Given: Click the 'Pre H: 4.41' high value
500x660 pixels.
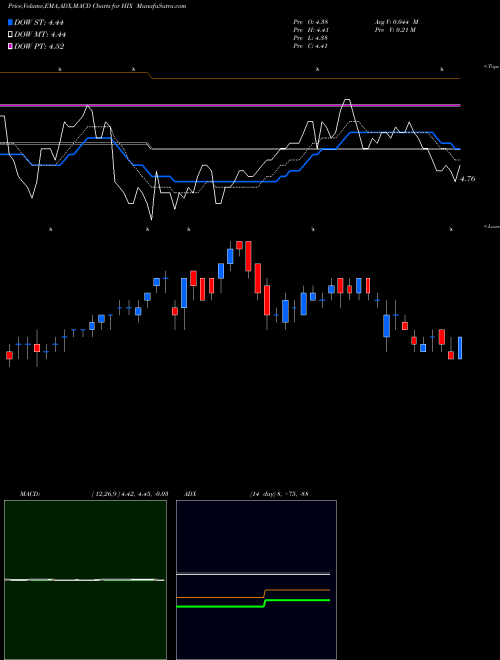Looking at the screenshot, I should [x=311, y=30].
